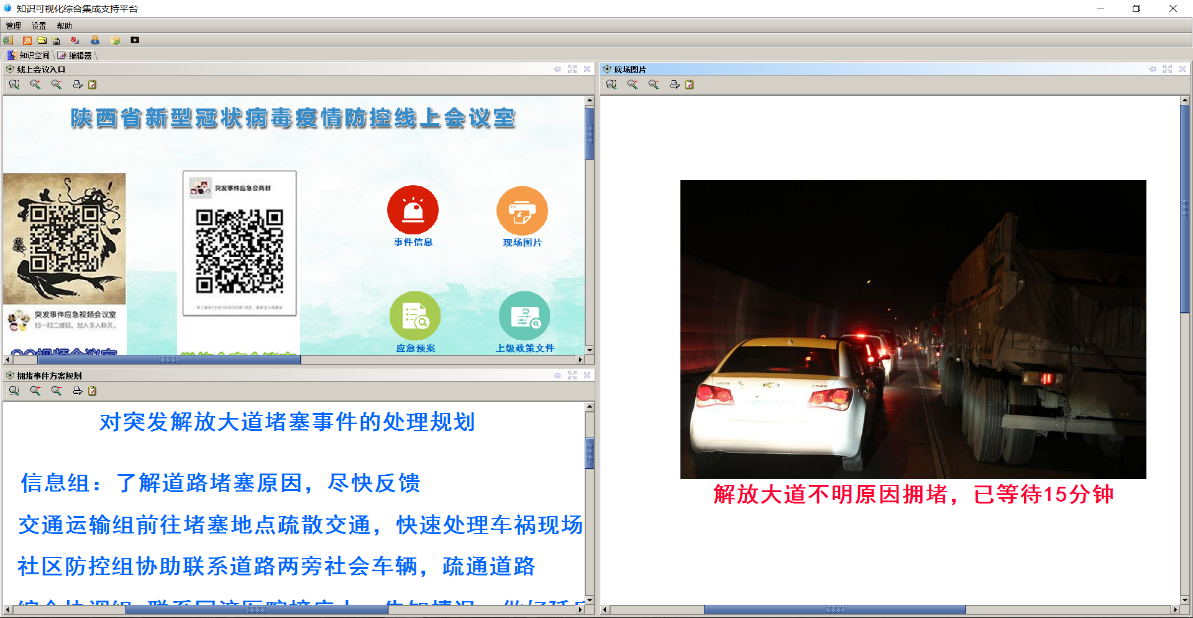Click the line starting 交通运输组前往堵塞地点
Image resolution: width=1193 pixels, height=618 pixels.
point(300,525)
